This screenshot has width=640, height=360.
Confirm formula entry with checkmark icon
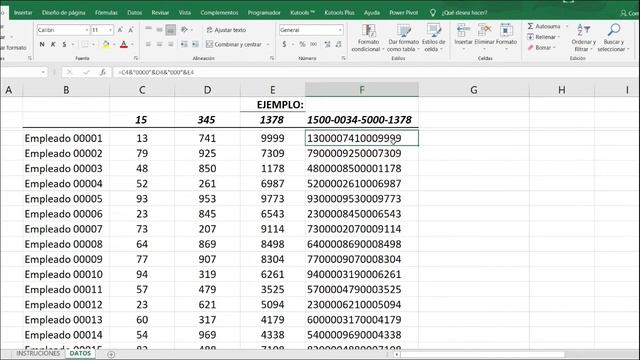click(86, 72)
